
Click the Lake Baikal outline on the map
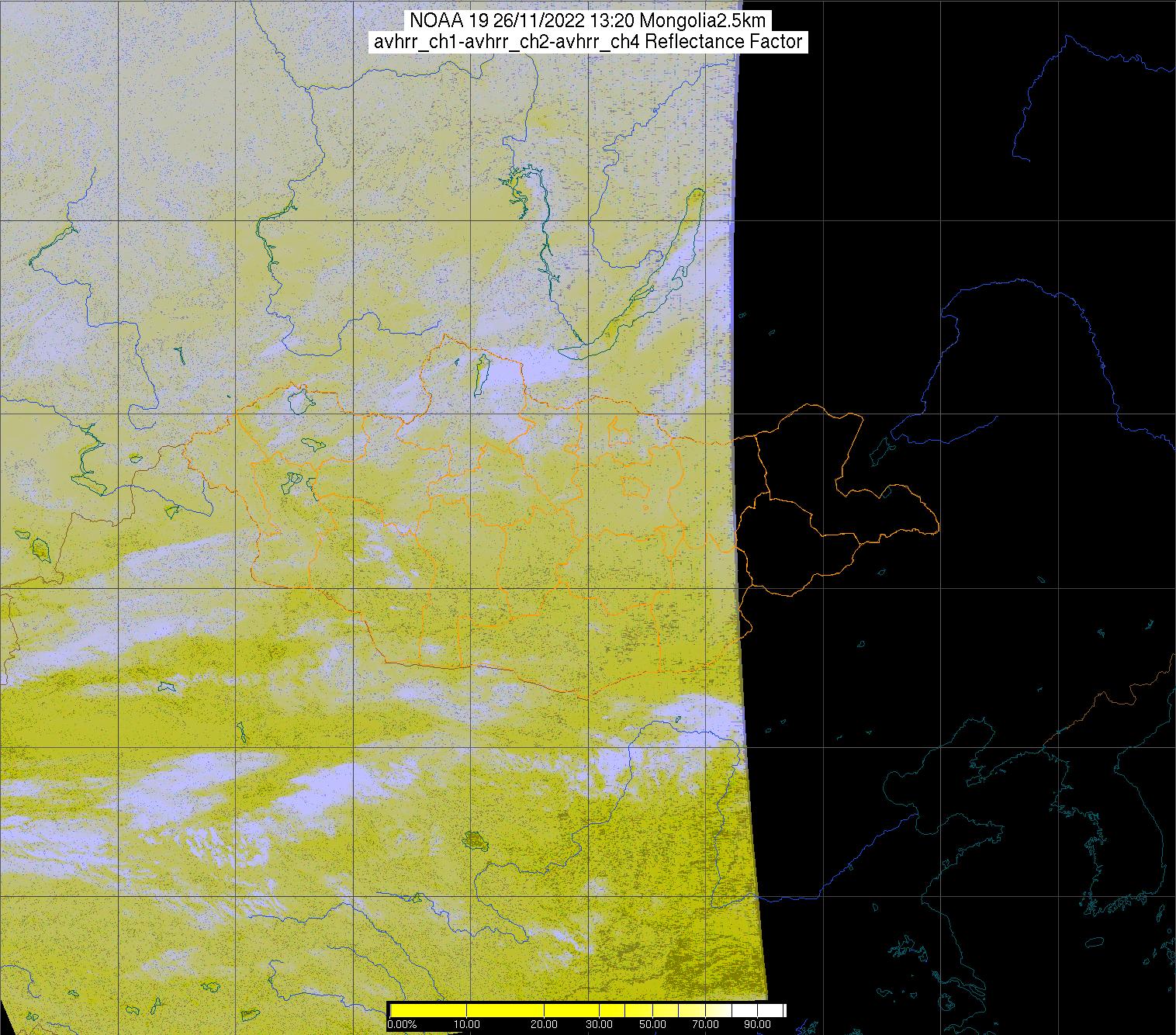pyautogui.click(x=642, y=273)
